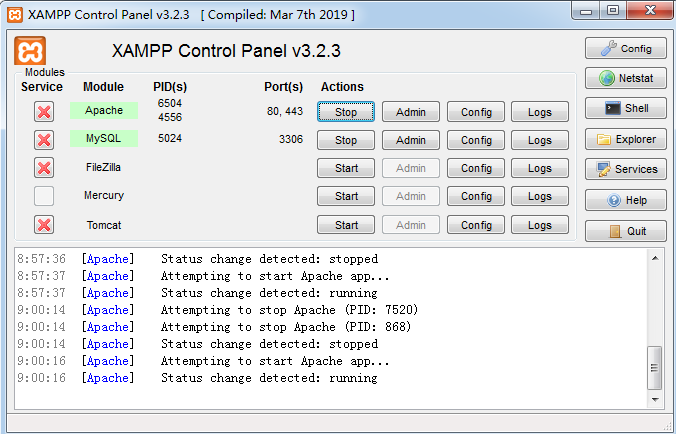676x434 pixels.
Task: Click the Tomcat module name label
Action: coord(104,225)
